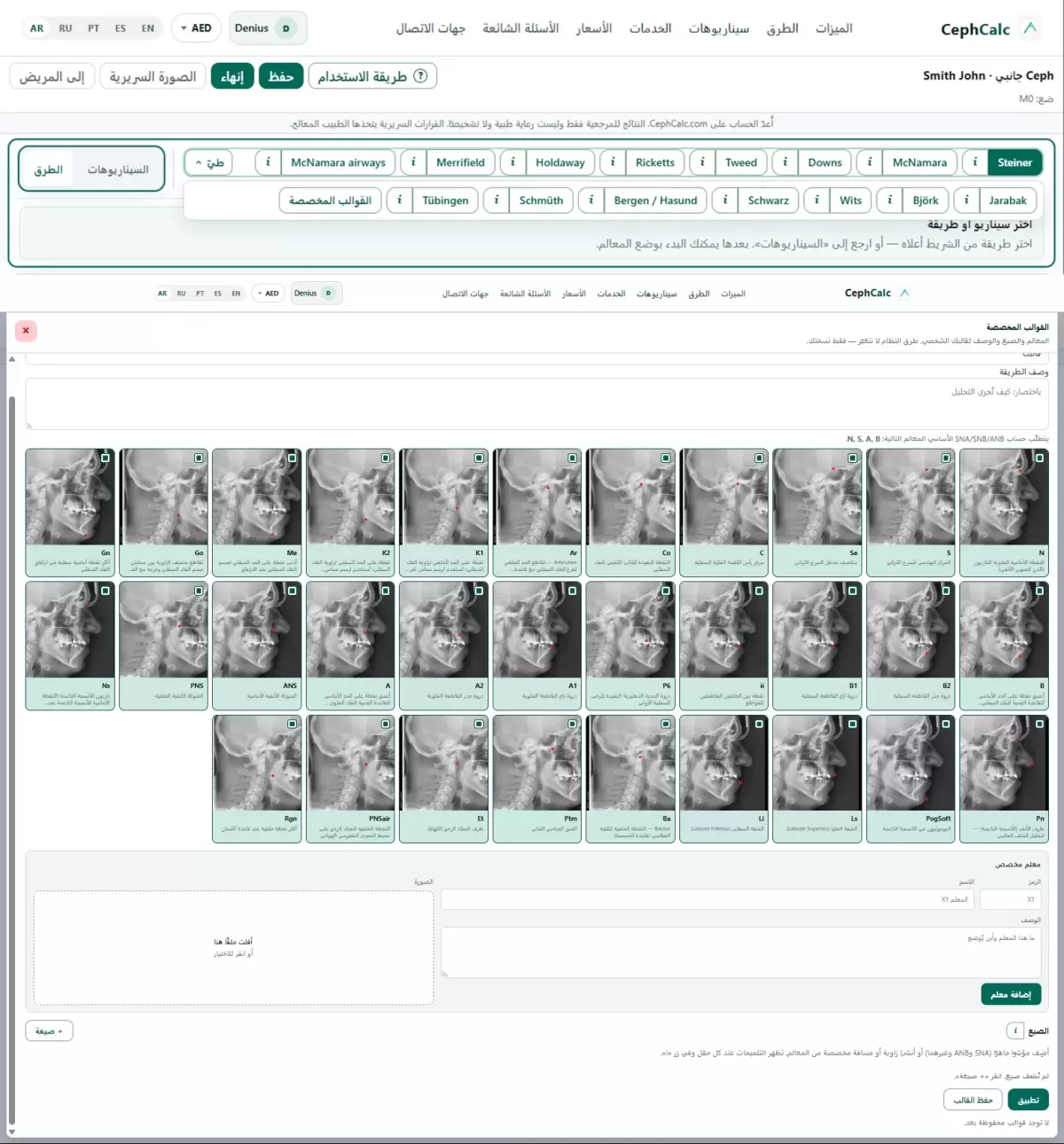Tick the checkbox on landmark Se card
This screenshot has height=1144, width=1064.
tap(852, 458)
